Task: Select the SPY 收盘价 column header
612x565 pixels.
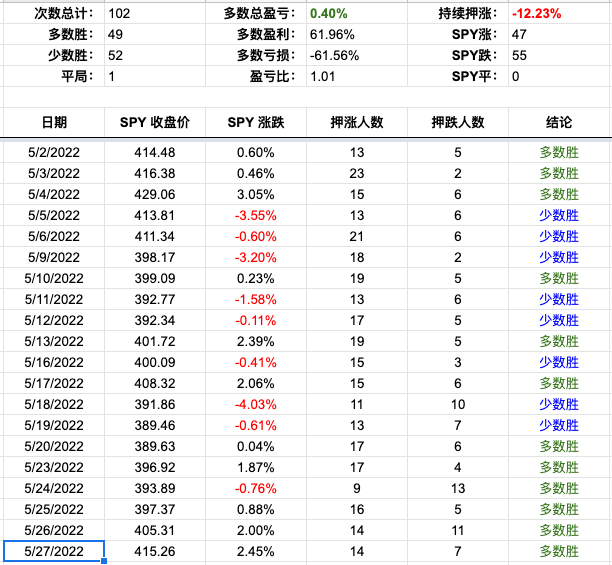Action: tap(155, 122)
